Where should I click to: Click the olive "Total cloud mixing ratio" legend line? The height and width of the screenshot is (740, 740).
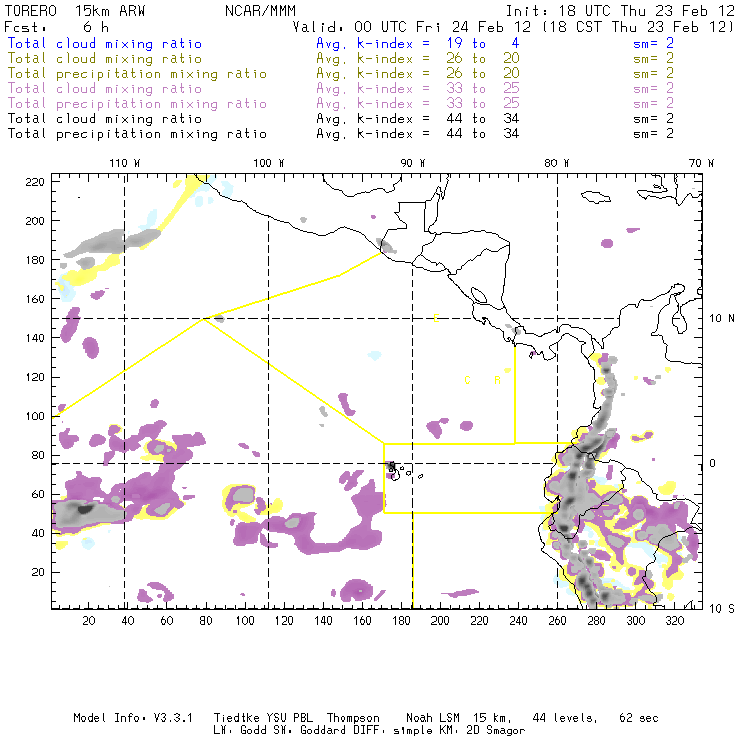click(x=105, y=59)
